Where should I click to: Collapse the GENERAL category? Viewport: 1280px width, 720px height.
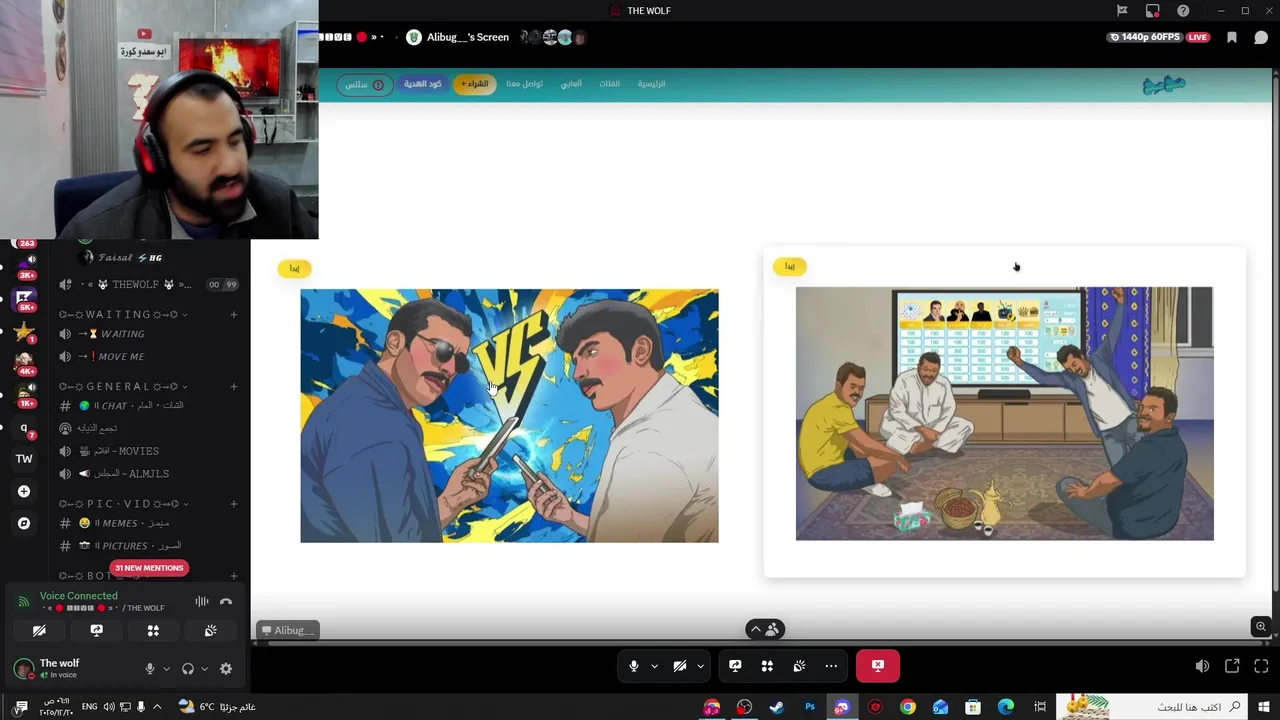point(123,386)
